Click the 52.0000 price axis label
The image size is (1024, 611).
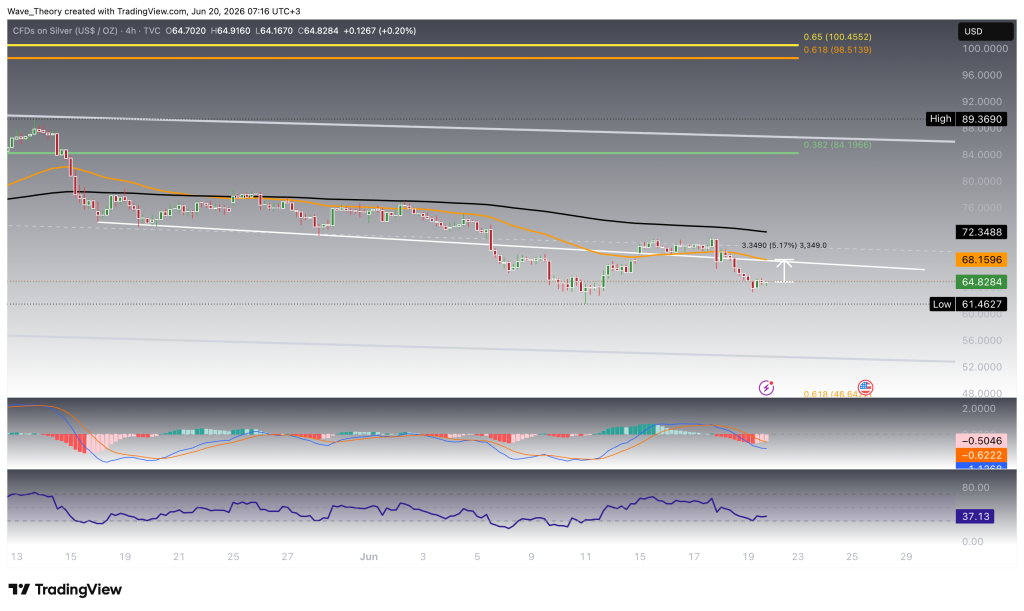click(982, 367)
